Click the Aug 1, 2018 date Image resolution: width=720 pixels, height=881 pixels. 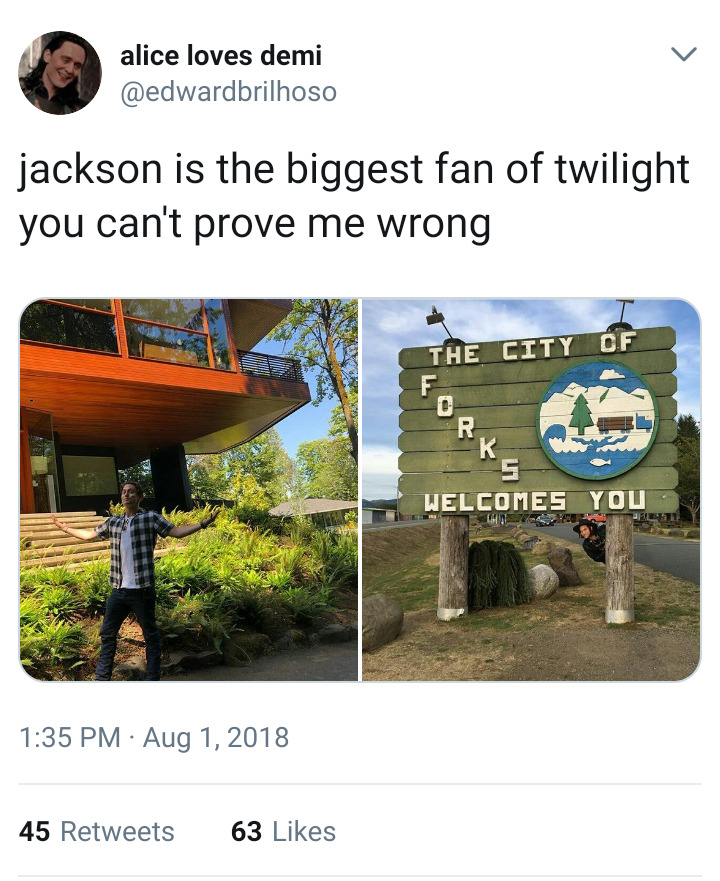216,737
